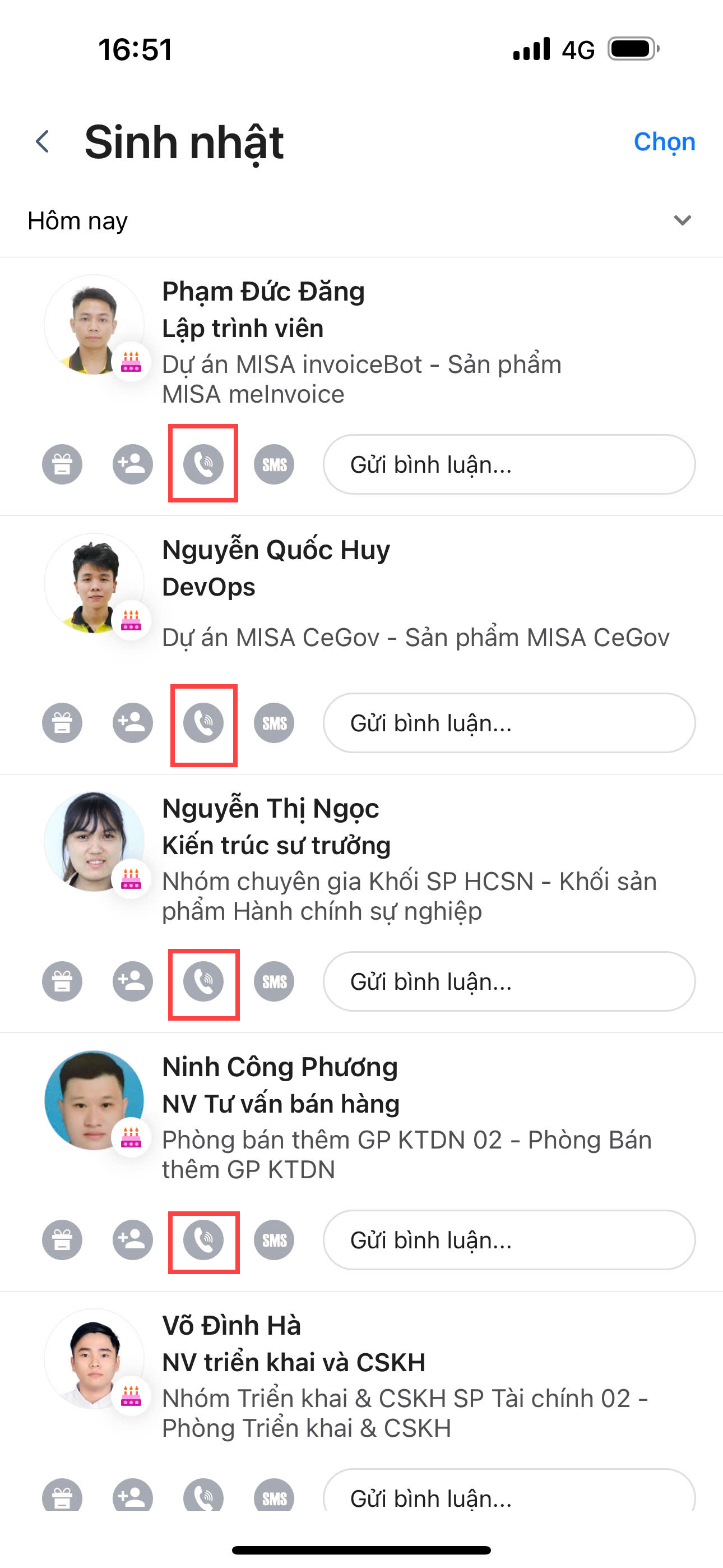723x1568 pixels.
Task: Tap the gift icon for Nguyễn Quốc Huy
Action: (x=62, y=723)
